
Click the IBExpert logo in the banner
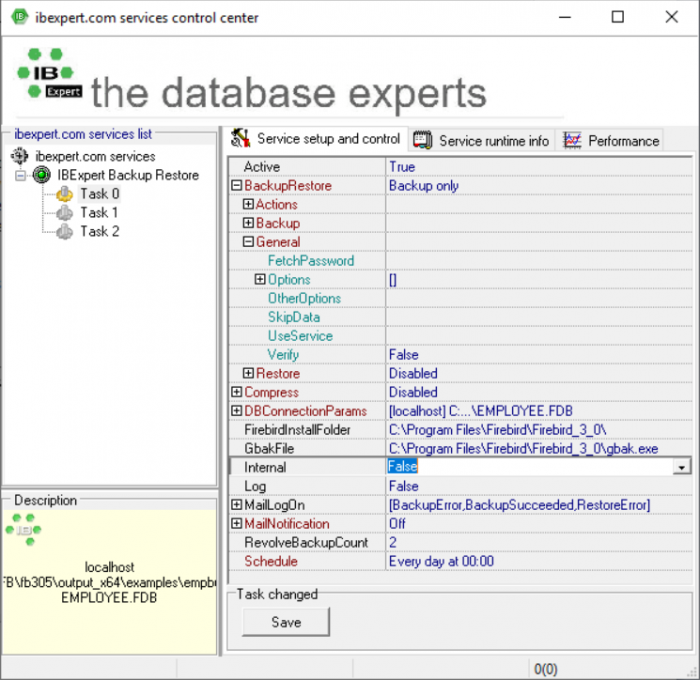click(49, 73)
